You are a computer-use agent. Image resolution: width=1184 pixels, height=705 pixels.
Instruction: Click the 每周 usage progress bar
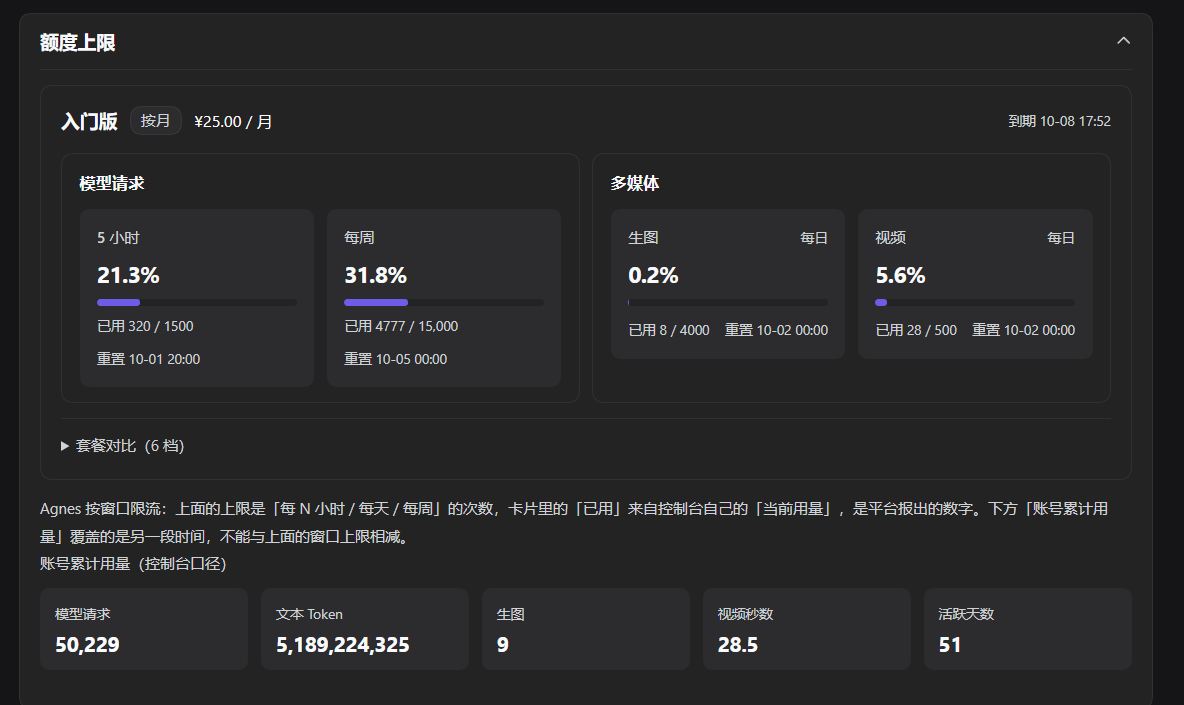[443, 303]
